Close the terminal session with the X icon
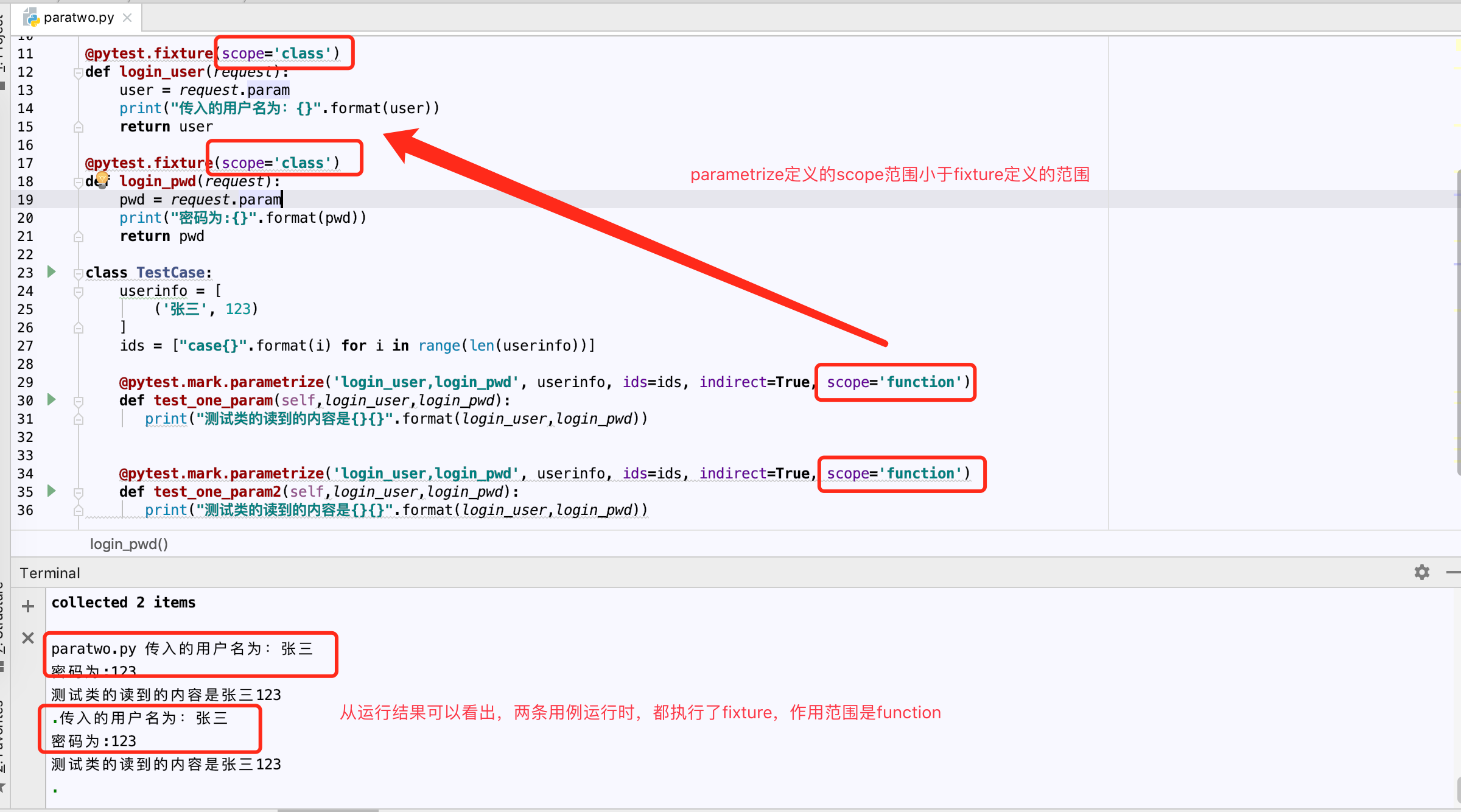The image size is (1461, 812). pos(27,637)
